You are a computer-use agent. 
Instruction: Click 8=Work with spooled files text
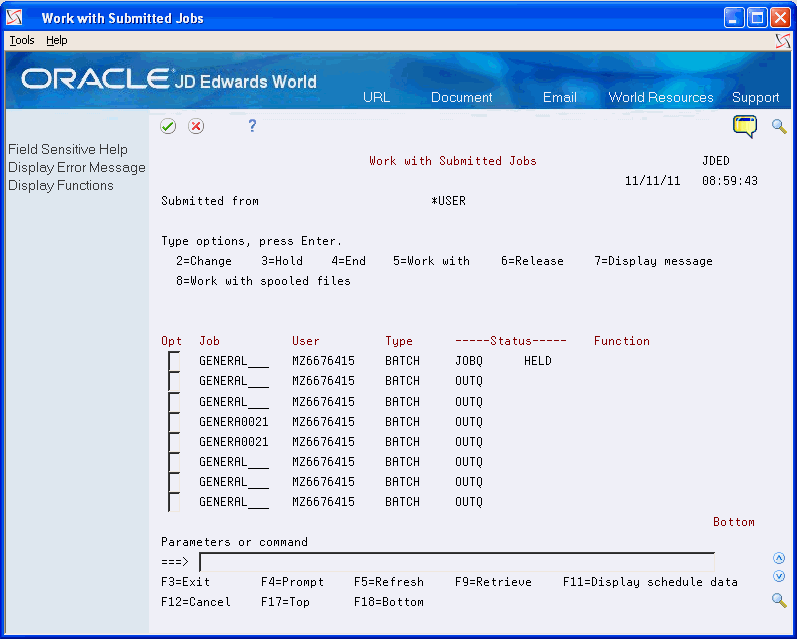click(x=263, y=281)
